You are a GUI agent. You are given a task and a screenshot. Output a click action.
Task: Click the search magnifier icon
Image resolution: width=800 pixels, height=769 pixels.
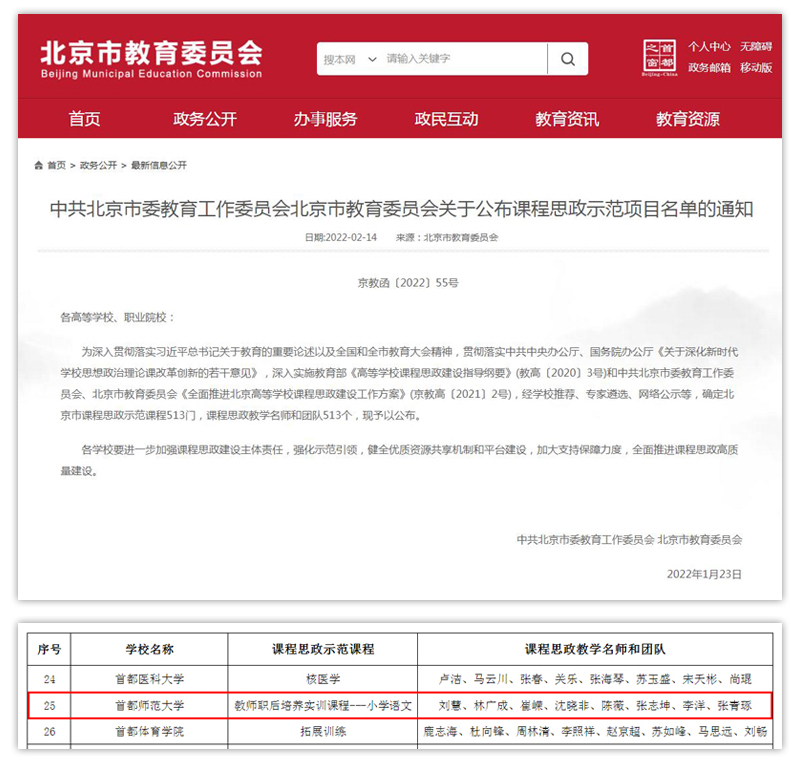click(567, 59)
